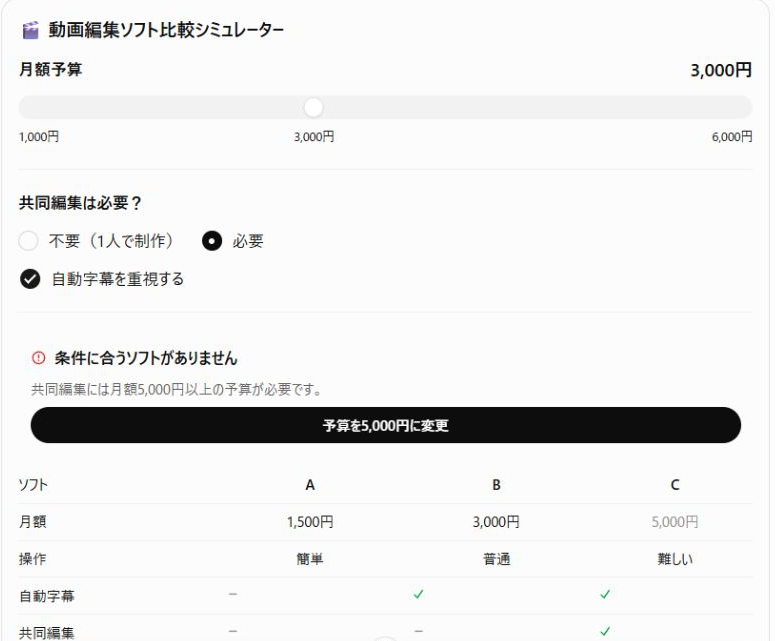The height and width of the screenshot is (641, 775).
Task: Click the red warning icon in alert
Action: (x=39, y=358)
